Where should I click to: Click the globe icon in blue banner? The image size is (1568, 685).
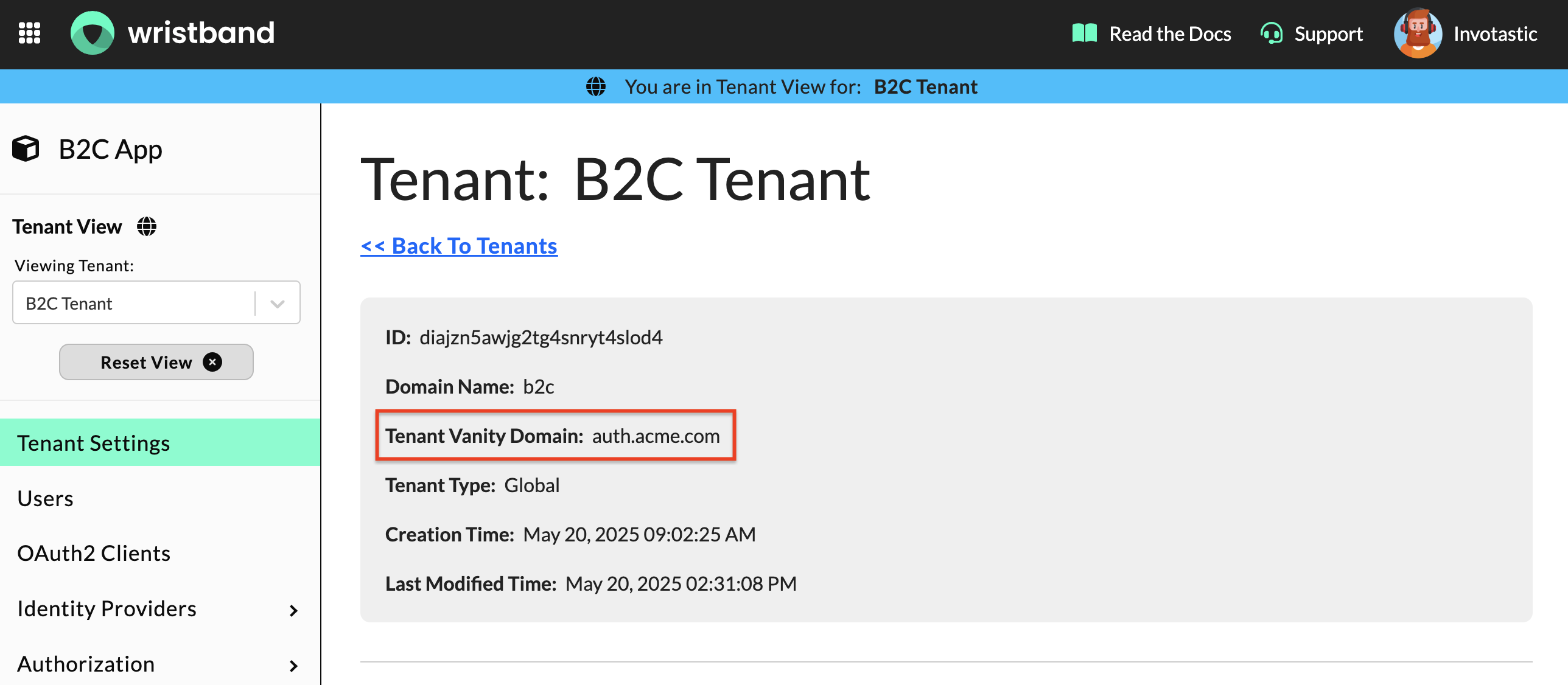click(x=596, y=86)
